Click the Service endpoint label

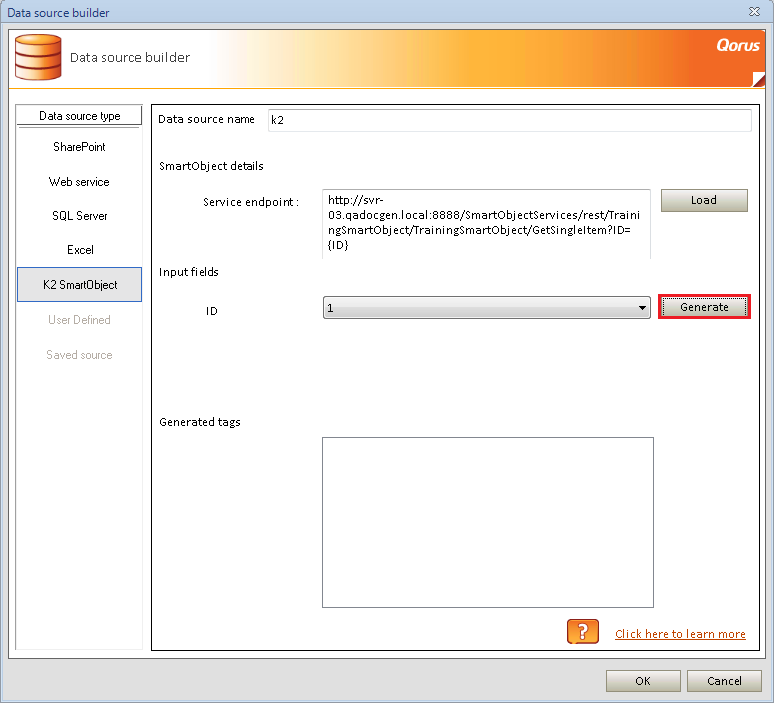click(251, 202)
